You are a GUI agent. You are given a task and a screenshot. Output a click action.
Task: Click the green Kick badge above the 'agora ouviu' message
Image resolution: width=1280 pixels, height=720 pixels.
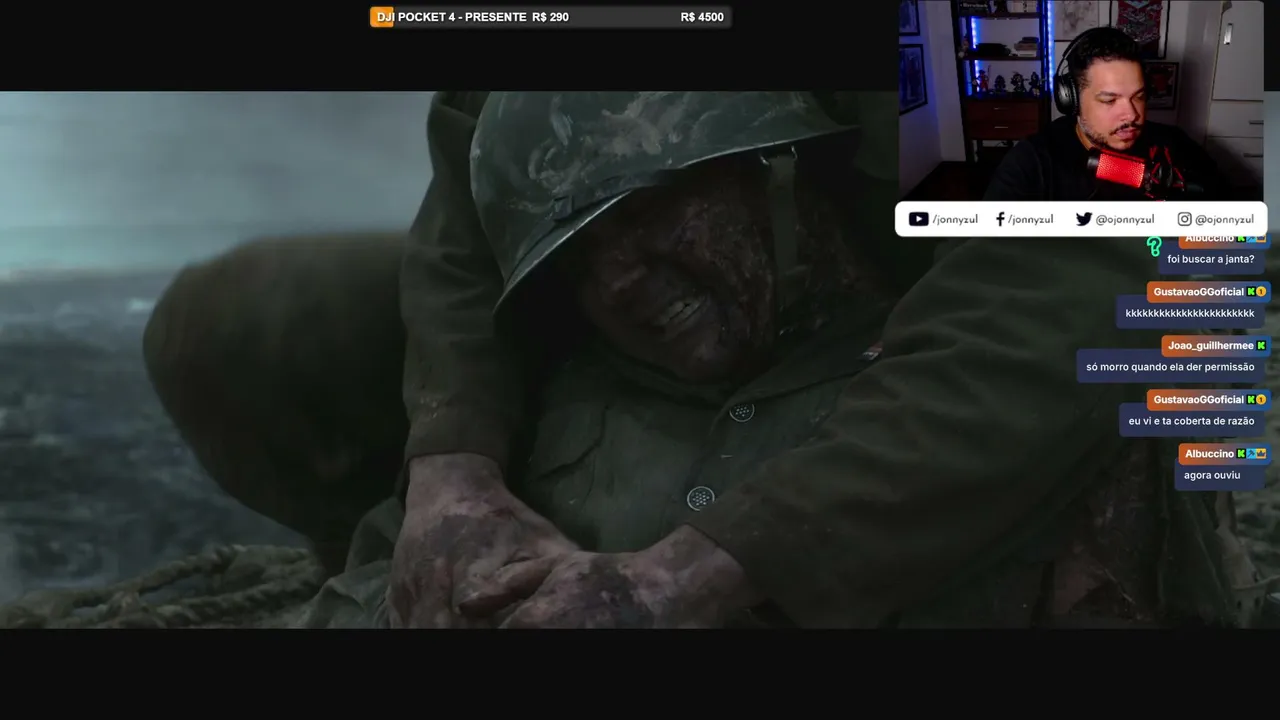click(x=1241, y=454)
